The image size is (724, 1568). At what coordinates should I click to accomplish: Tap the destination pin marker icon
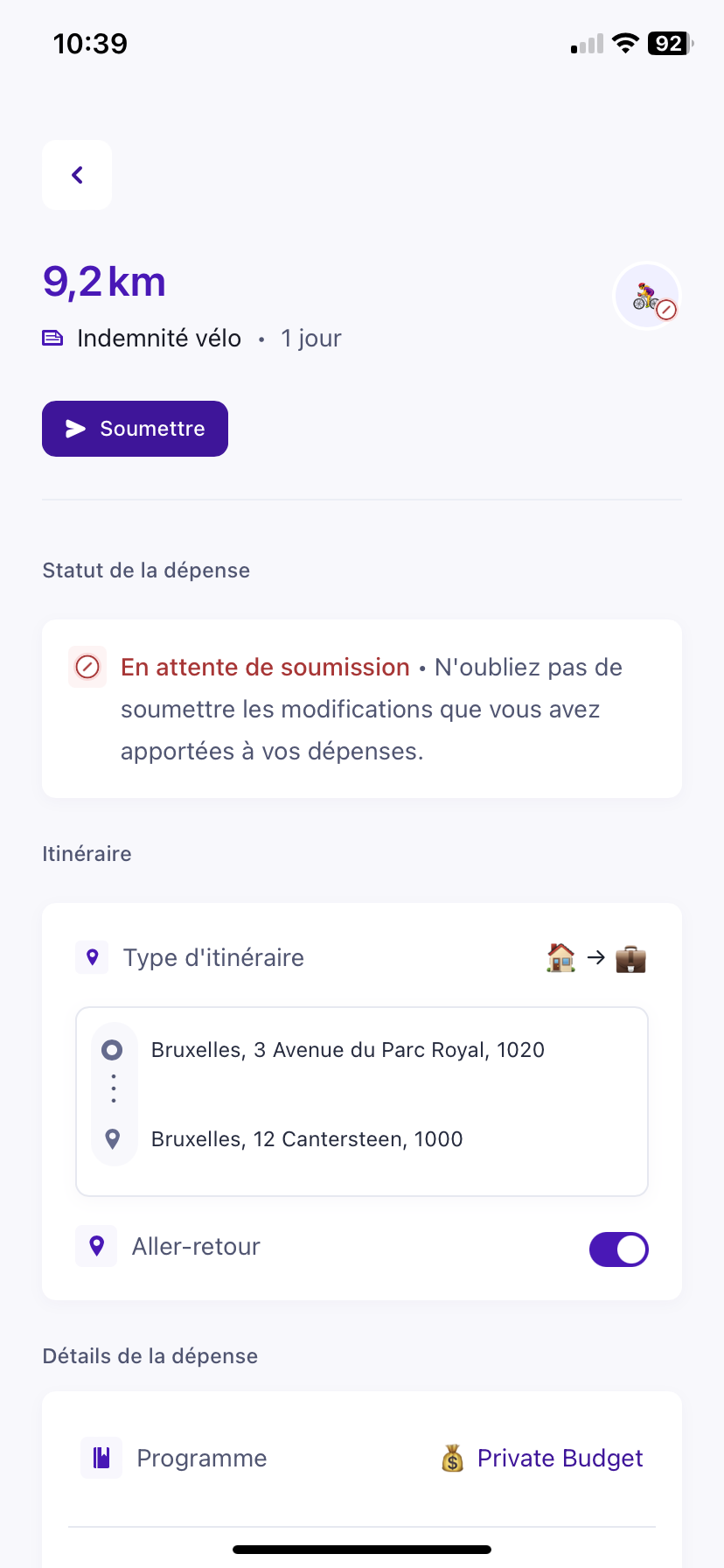pyautogui.click(x=112, y=1139)
